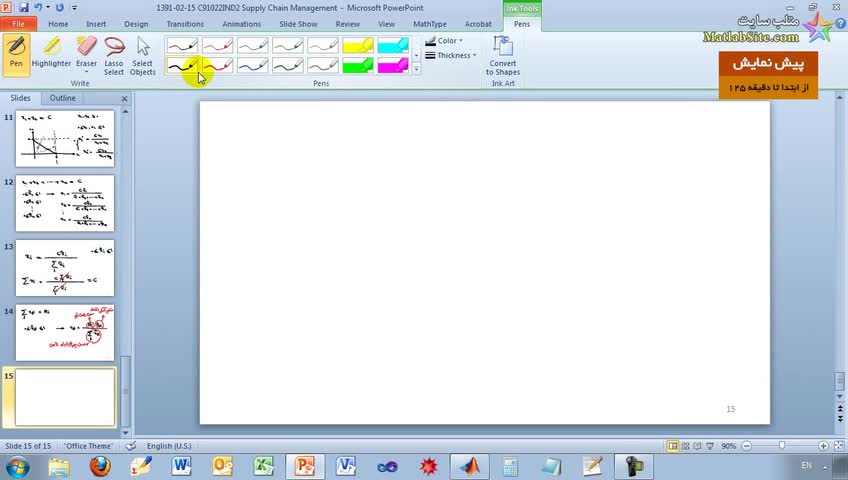
Task: Select slide 13 thumbnail
Action: (65, 268)
